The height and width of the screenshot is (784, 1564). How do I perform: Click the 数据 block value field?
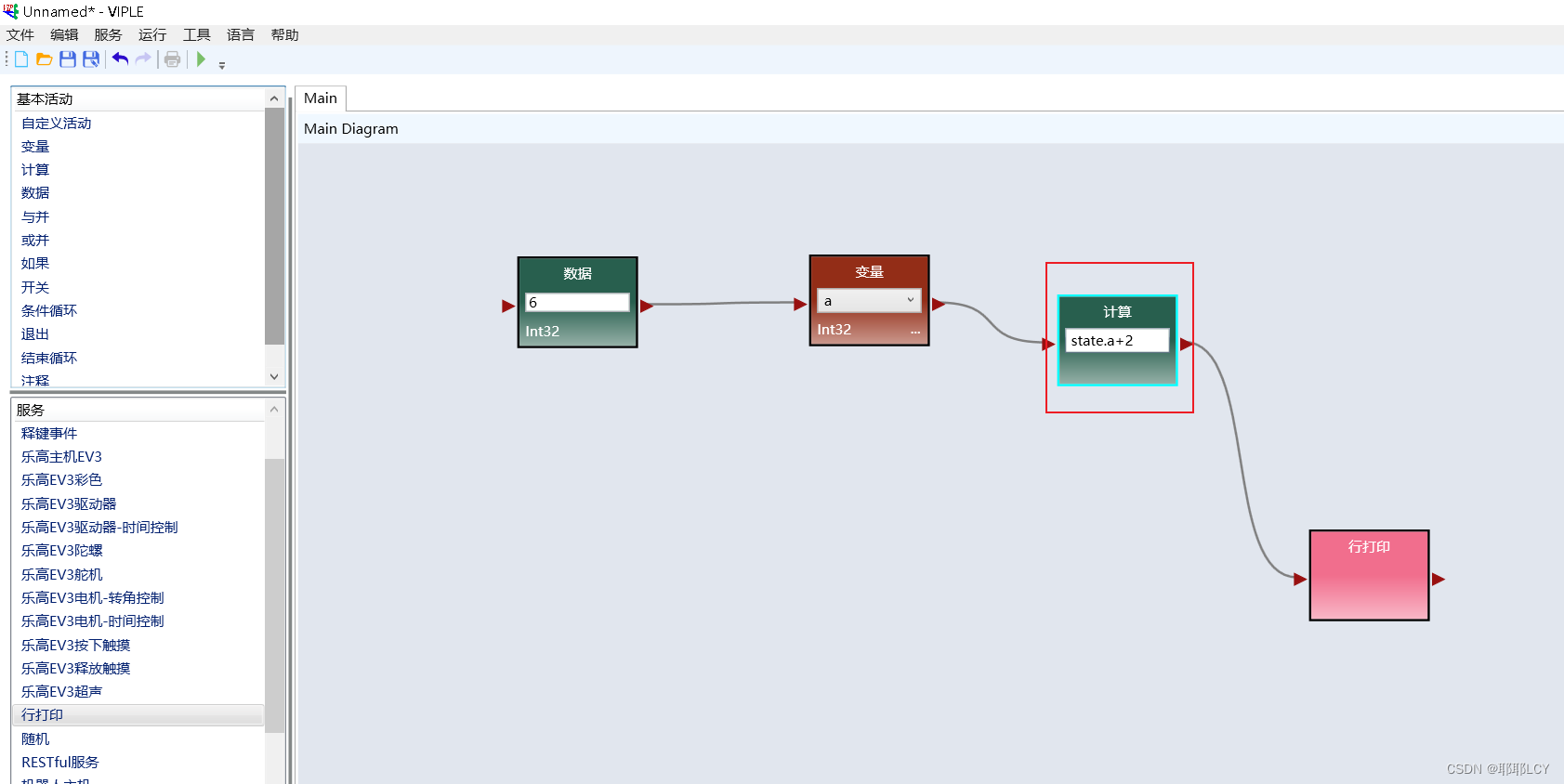(x=577, y=303)
